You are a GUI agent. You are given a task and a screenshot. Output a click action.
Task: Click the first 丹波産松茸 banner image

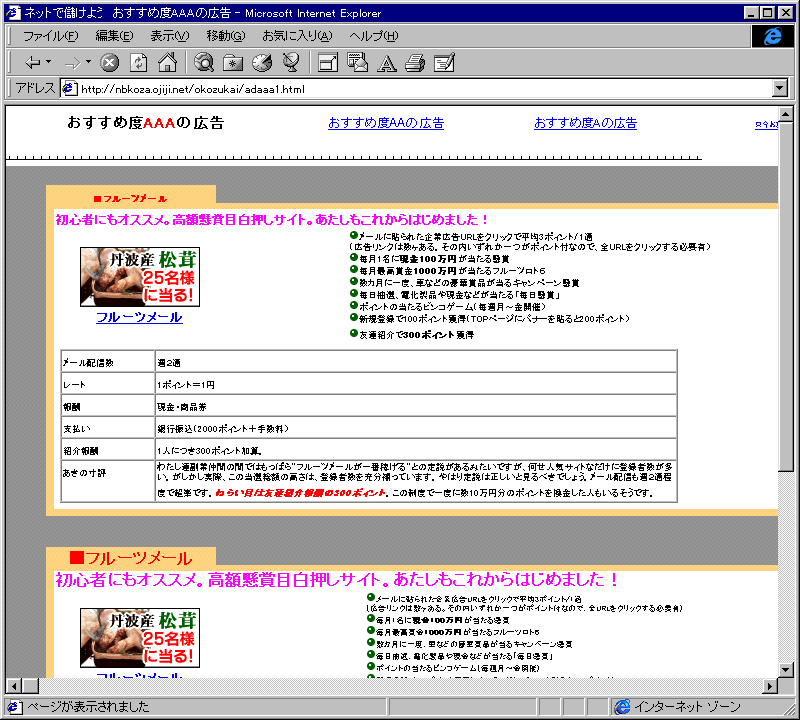point(140,277)
